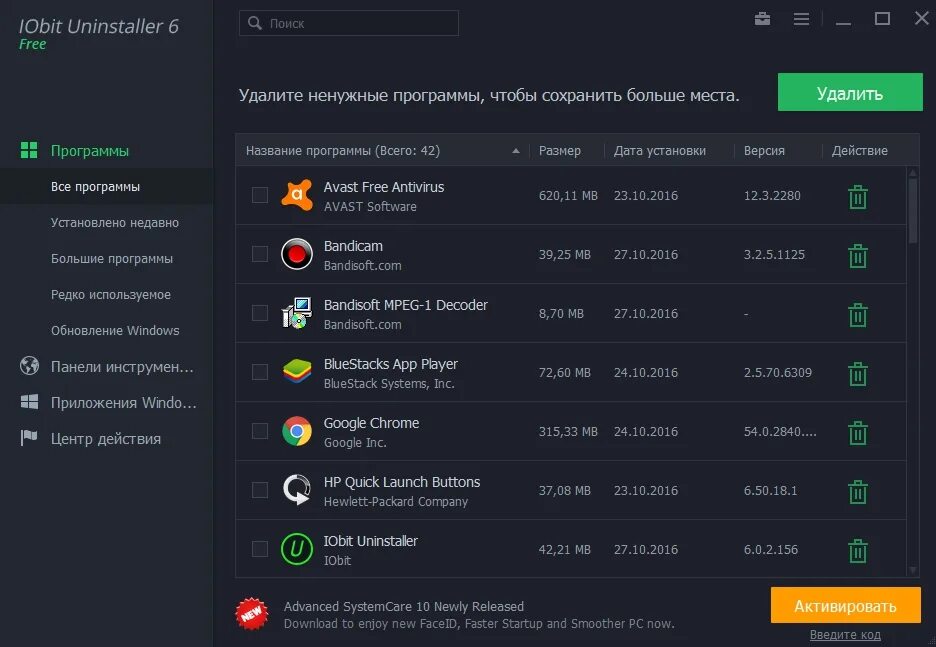The width and height of the screenshot is (936, 647).
Task: Click the trash icon for Google Chrome
Action: pos(858,433)
